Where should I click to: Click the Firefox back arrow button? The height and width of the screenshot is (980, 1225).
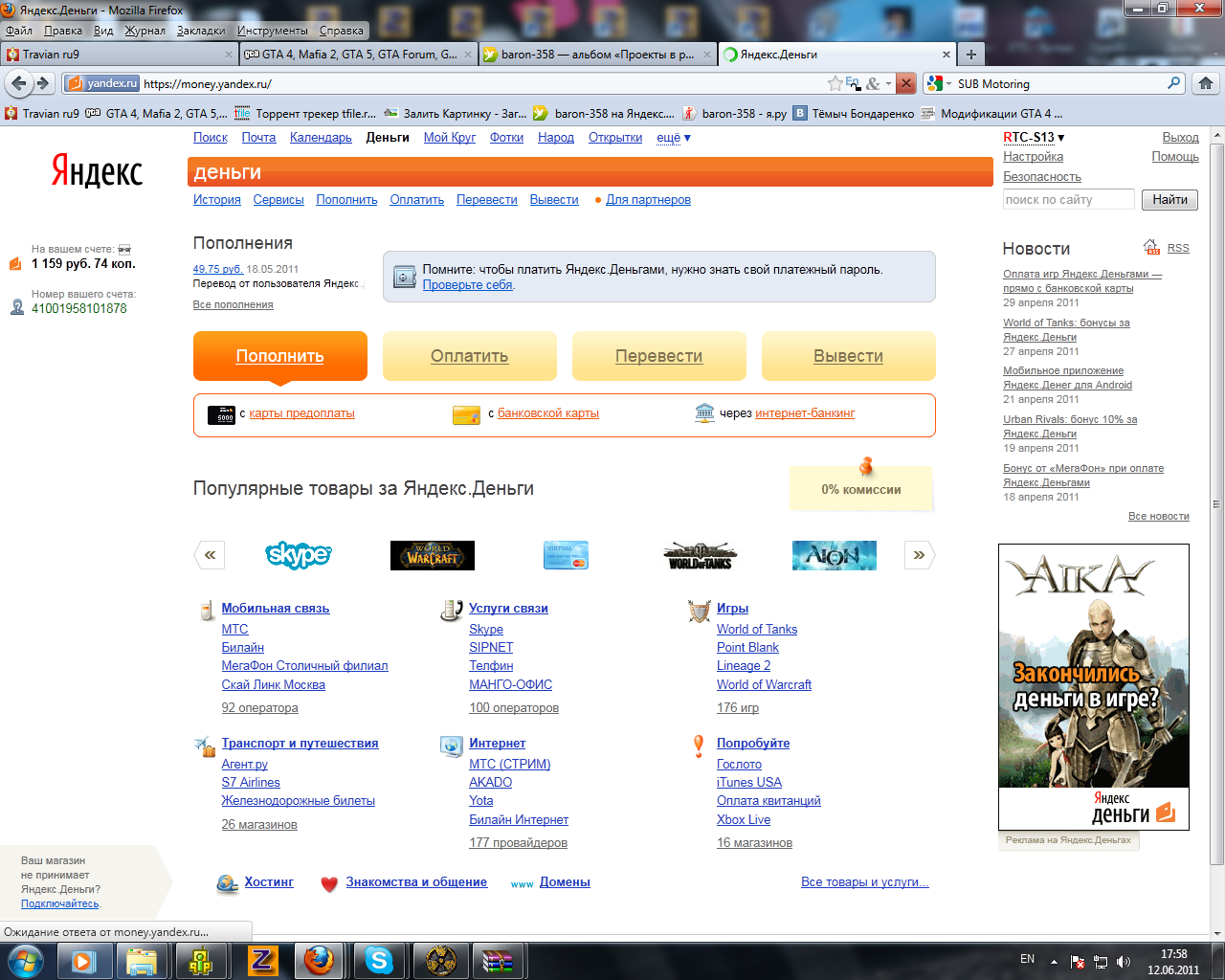click(19, 83)
